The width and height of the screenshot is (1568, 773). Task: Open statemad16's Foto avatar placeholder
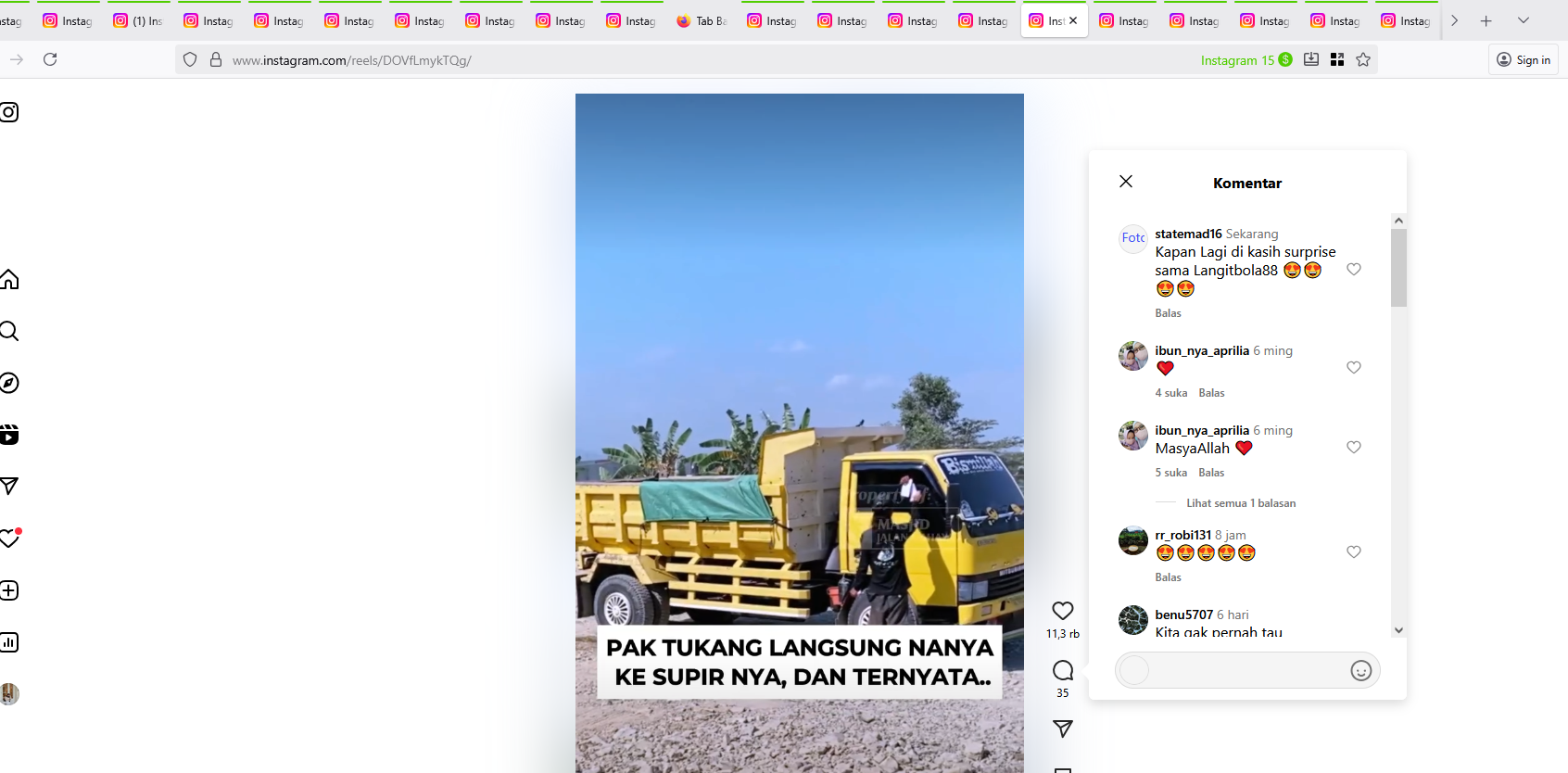(1132, 238)
